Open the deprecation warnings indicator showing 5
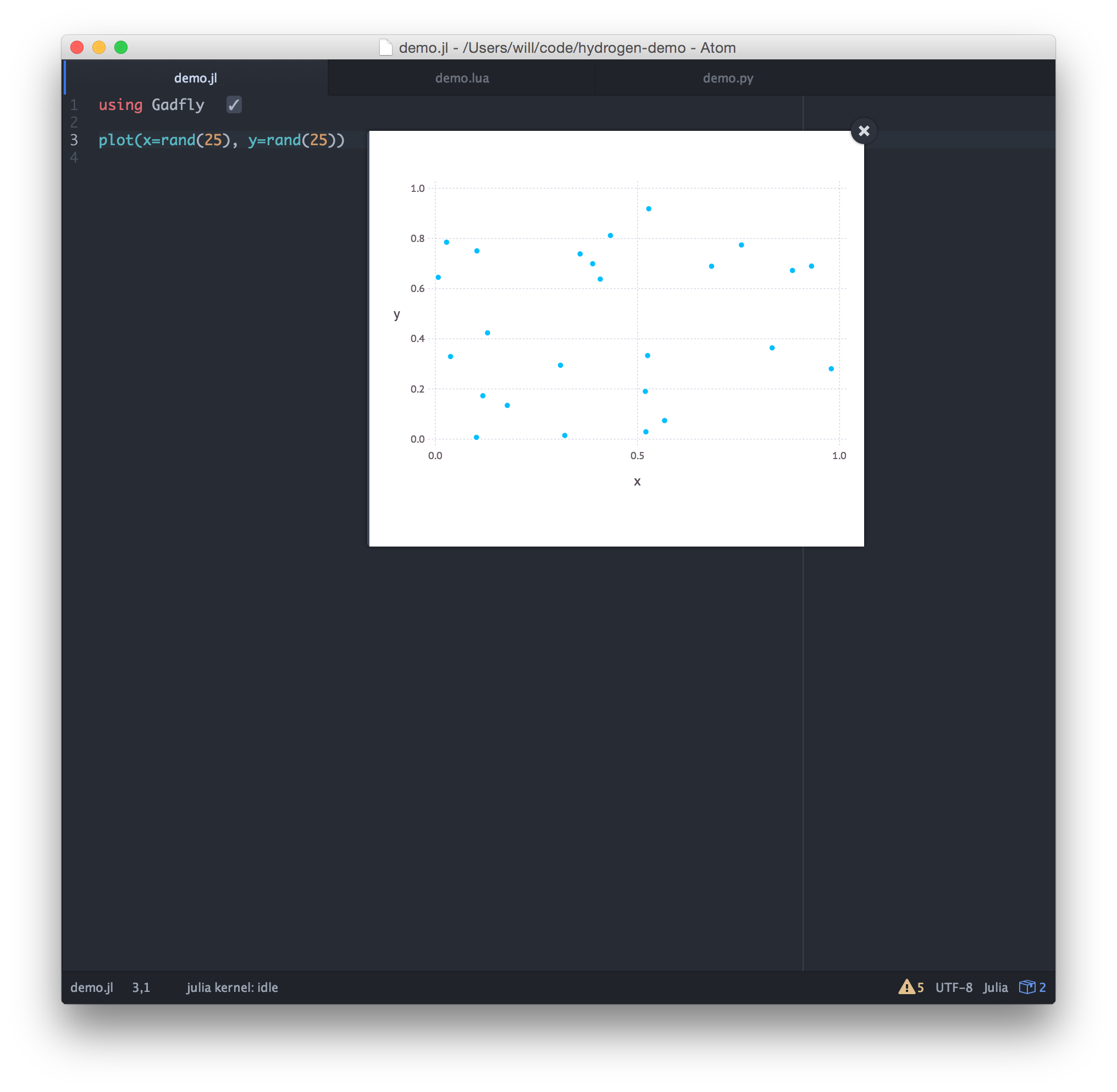The width and height of the screenshot is (1117, 1092). [910, 987]
